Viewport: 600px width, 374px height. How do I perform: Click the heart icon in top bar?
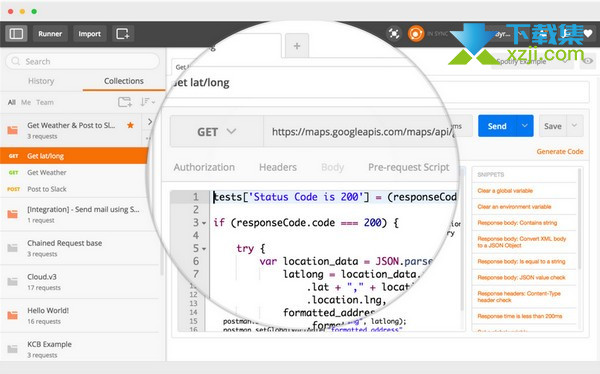pos(588,34)
